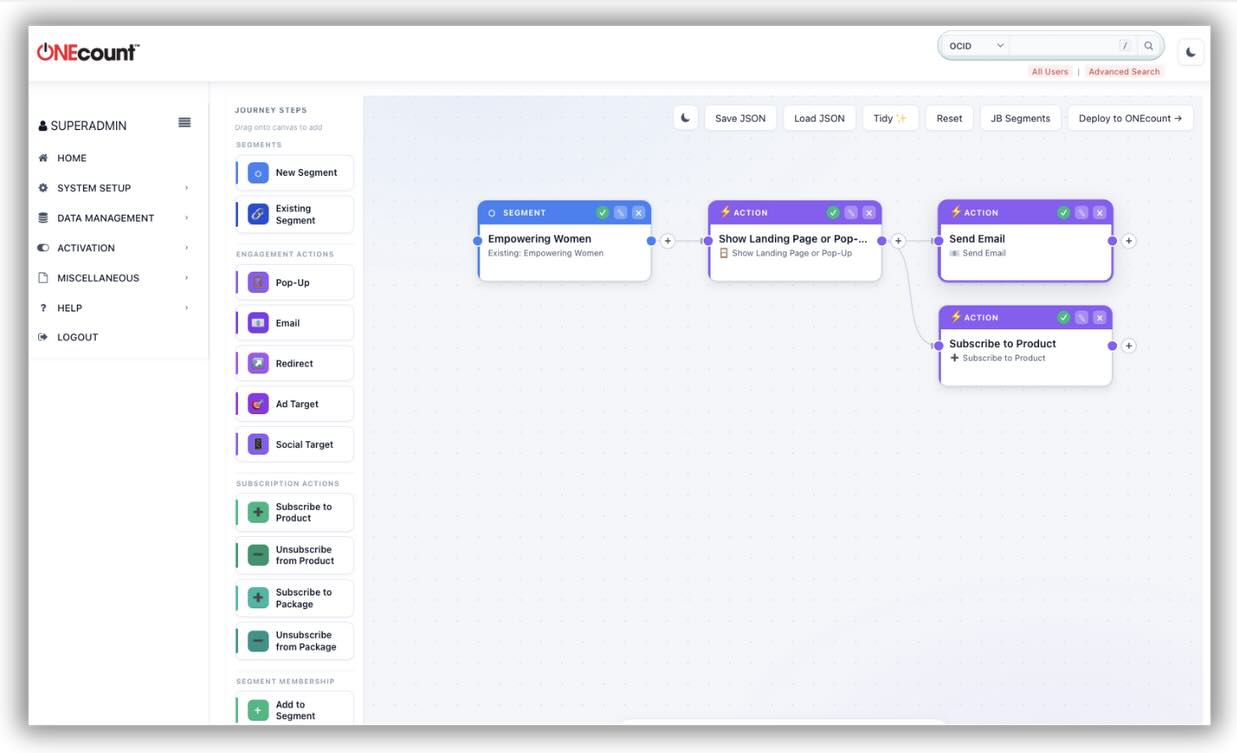Select the Empowering Women node title

(x=539, y=239)
